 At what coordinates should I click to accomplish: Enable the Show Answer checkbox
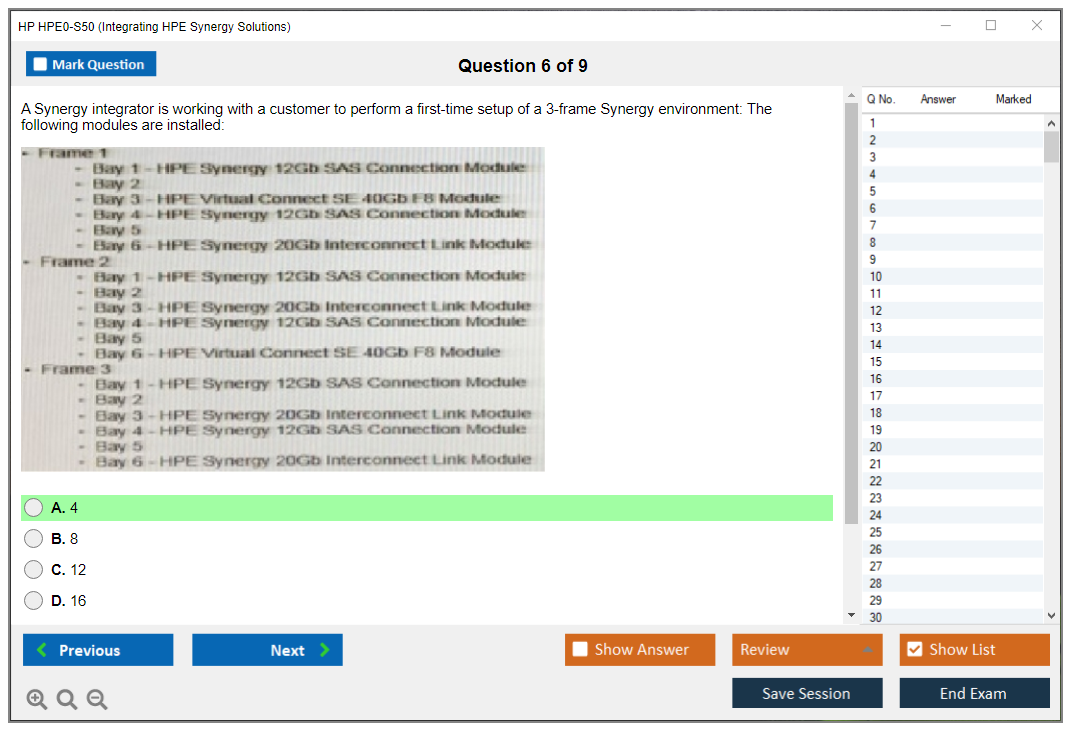[x=581, y=650]
